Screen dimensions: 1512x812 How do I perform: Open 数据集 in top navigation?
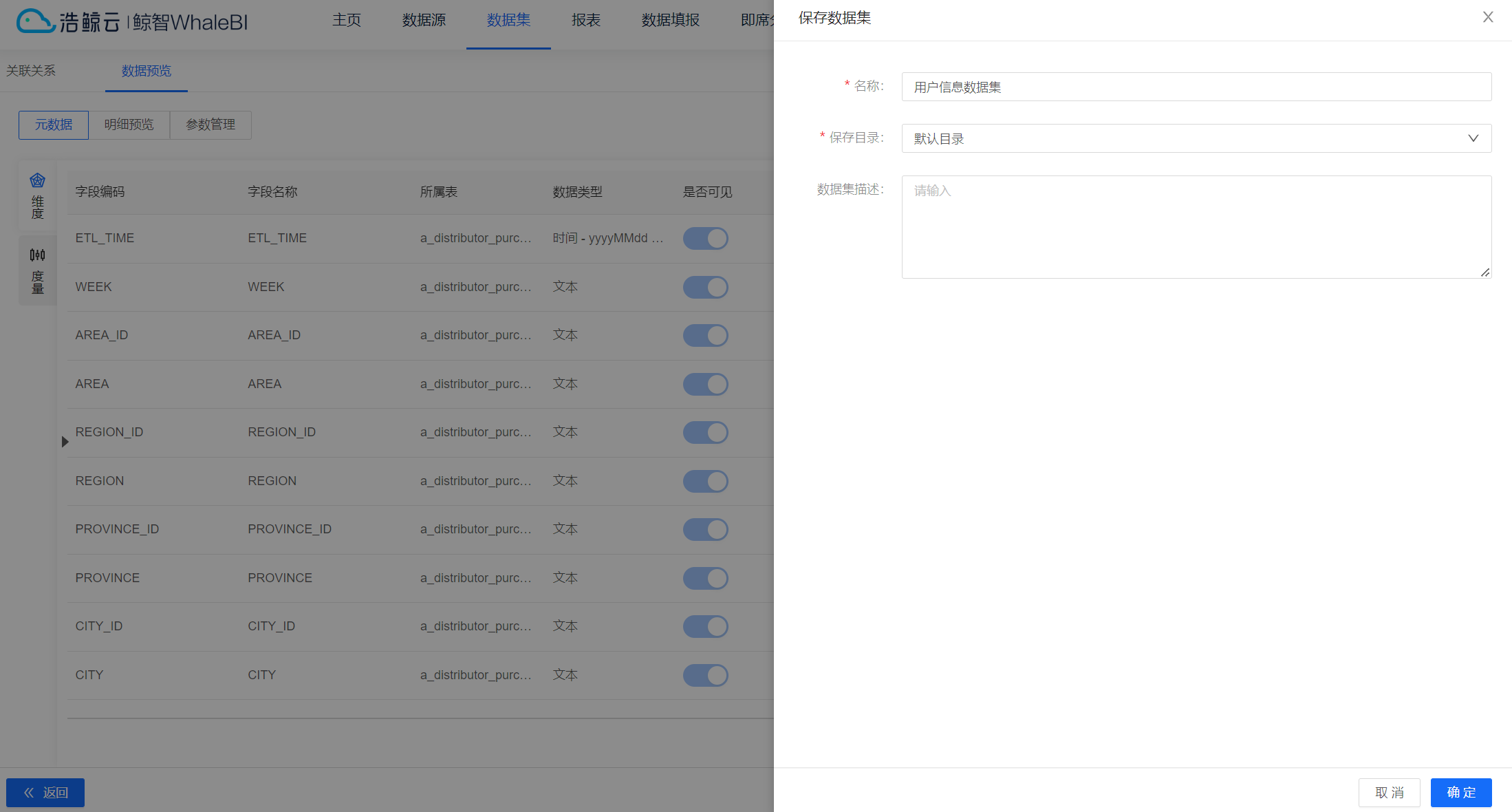508,20
